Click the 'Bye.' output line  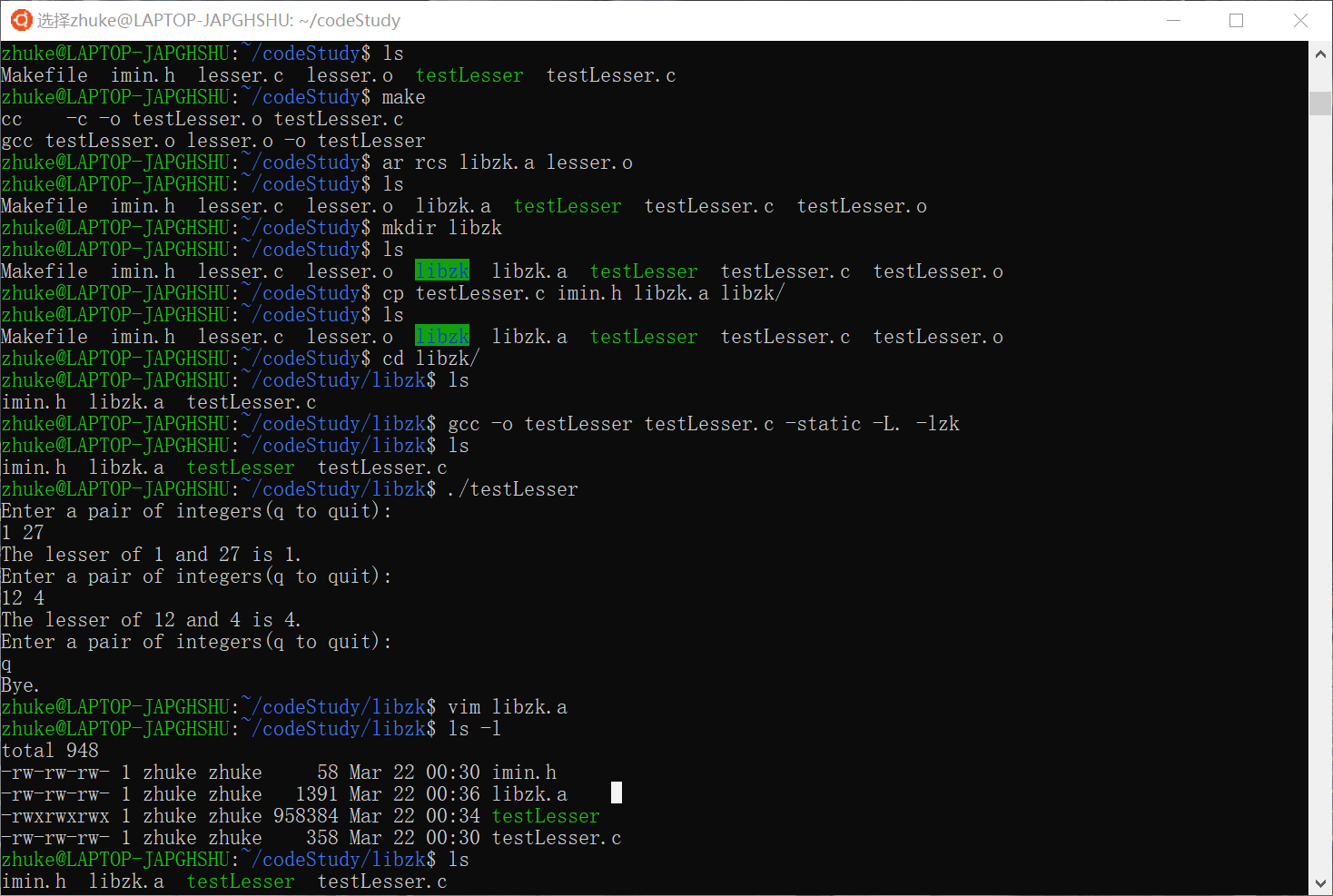[x=20, y=685]
